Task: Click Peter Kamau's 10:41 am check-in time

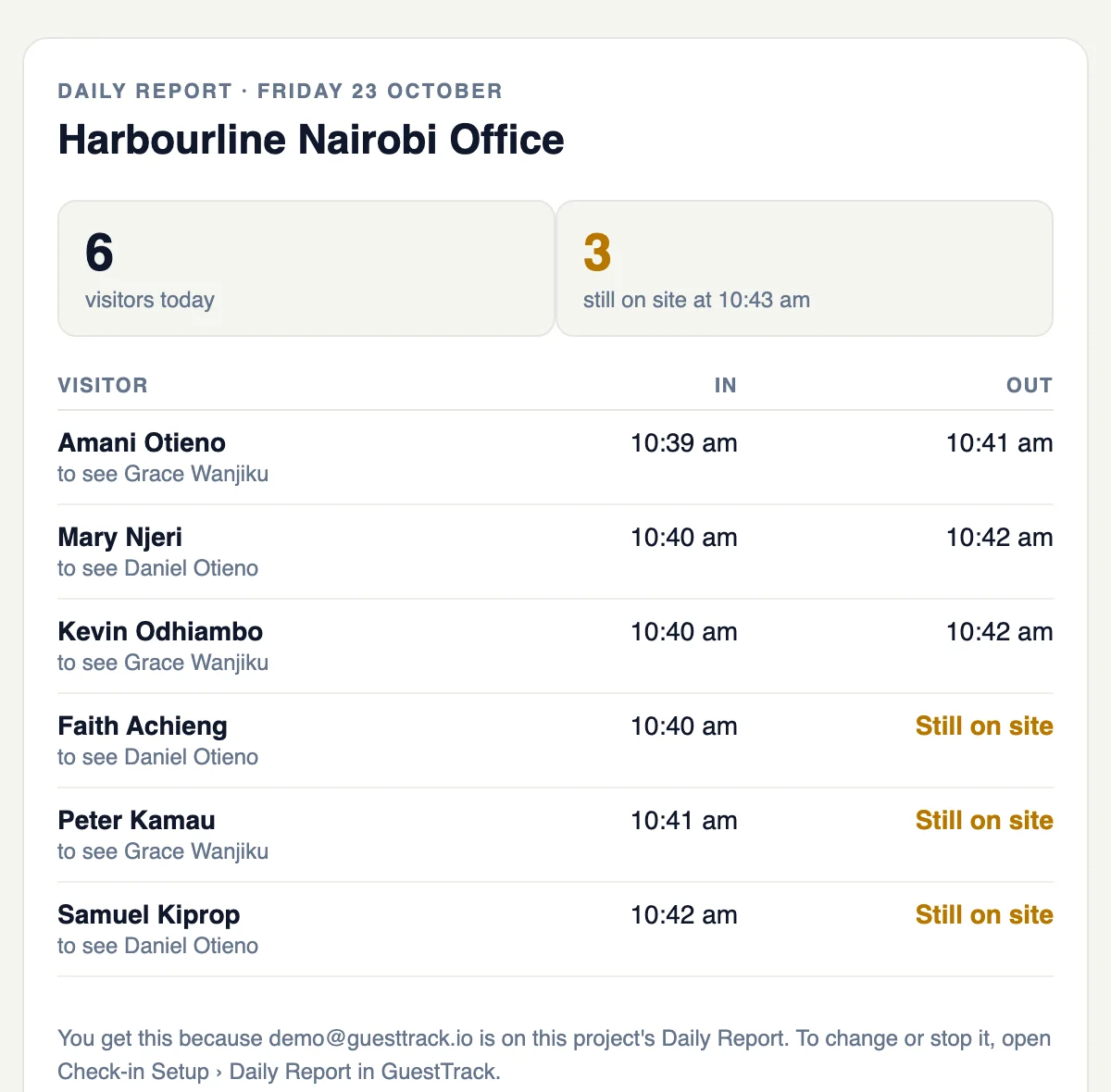Action: 684,820
